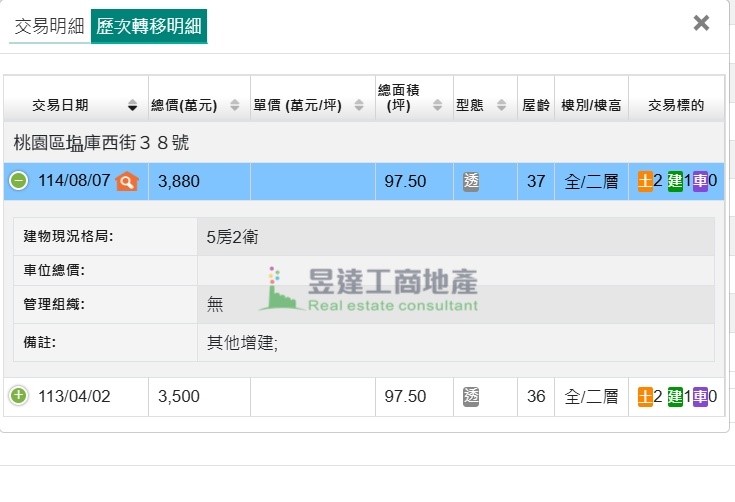Sort table by 總面積 column
The height and width of the screenshot is (502, 735).
point(412,98)
